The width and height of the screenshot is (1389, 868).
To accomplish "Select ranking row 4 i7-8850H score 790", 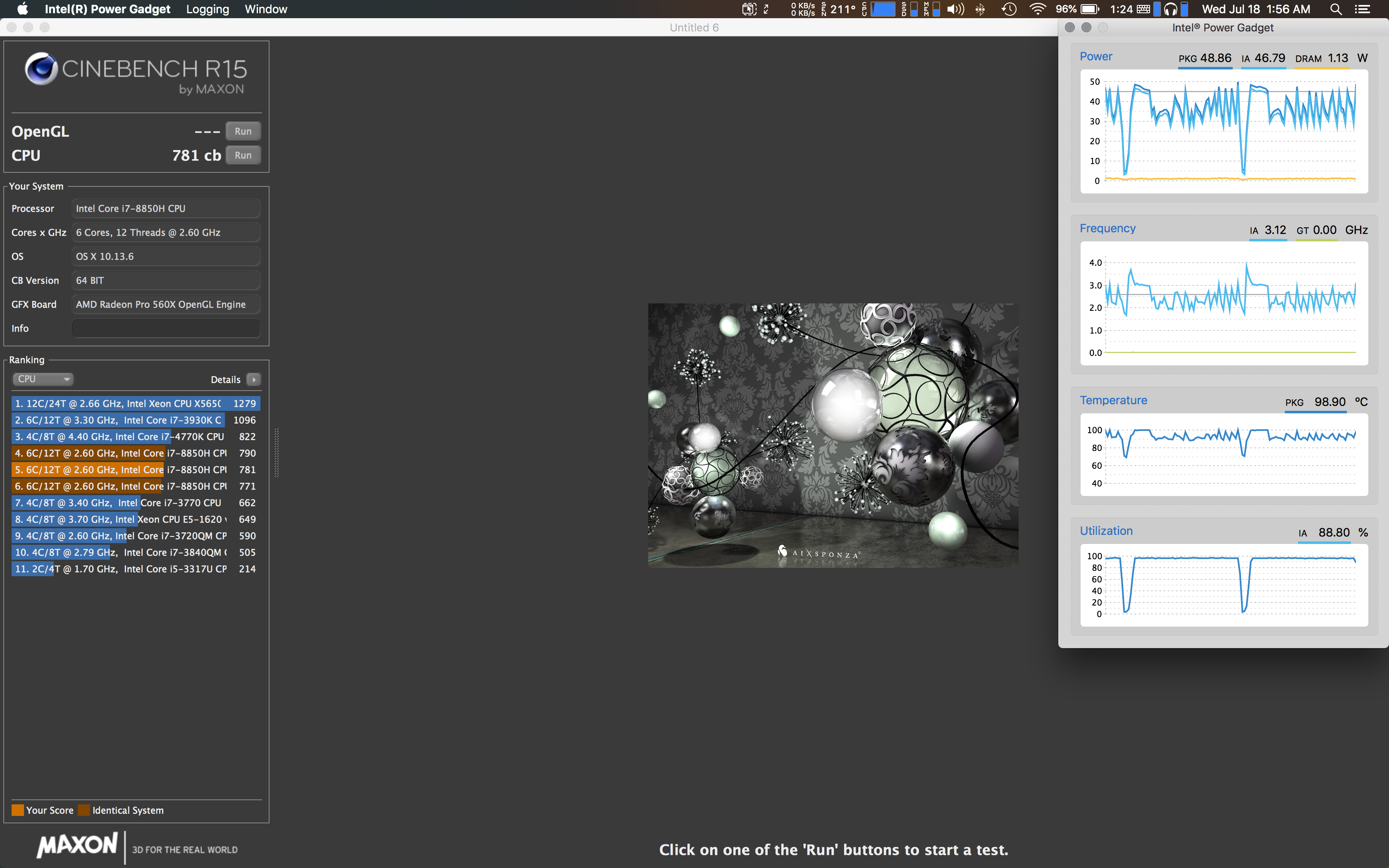I will (x=136, y=453).
